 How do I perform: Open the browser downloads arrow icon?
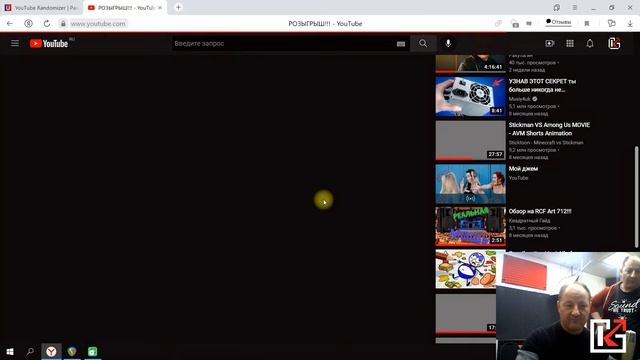pyautogui.click(x=630, y=24)
